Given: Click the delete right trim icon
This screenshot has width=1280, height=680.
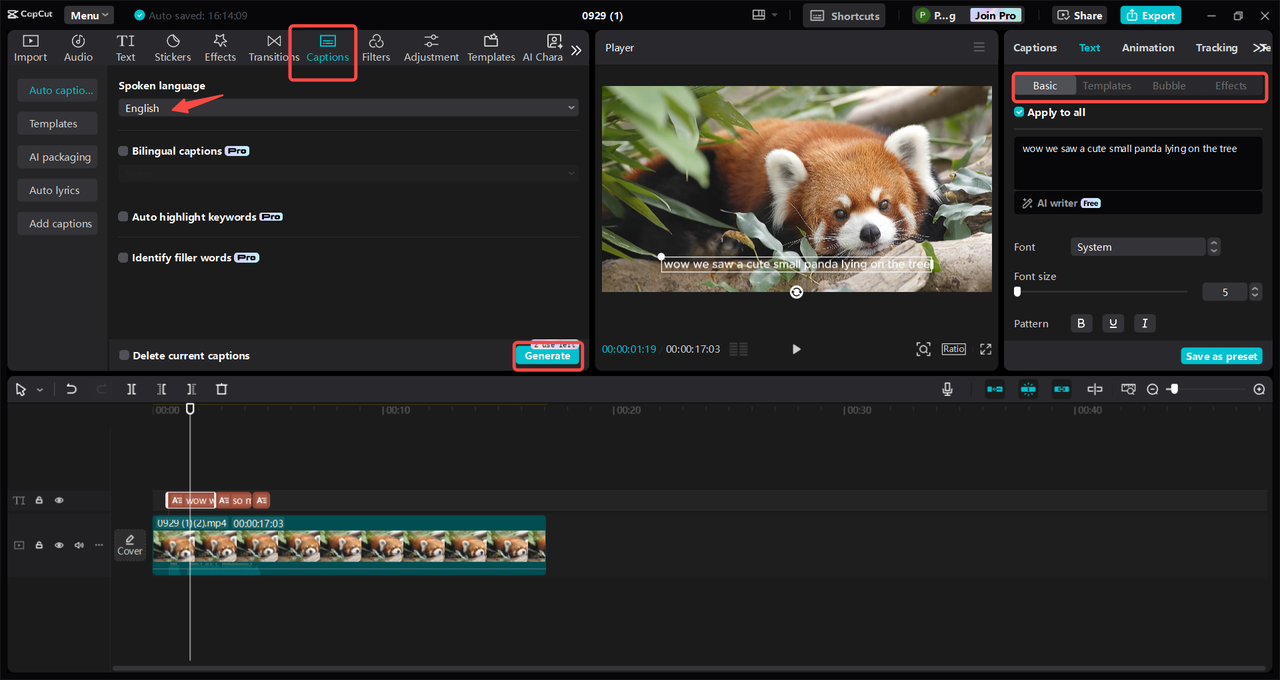Looking at the screenshot, I should pyautogui.click(x=191, y=389).
